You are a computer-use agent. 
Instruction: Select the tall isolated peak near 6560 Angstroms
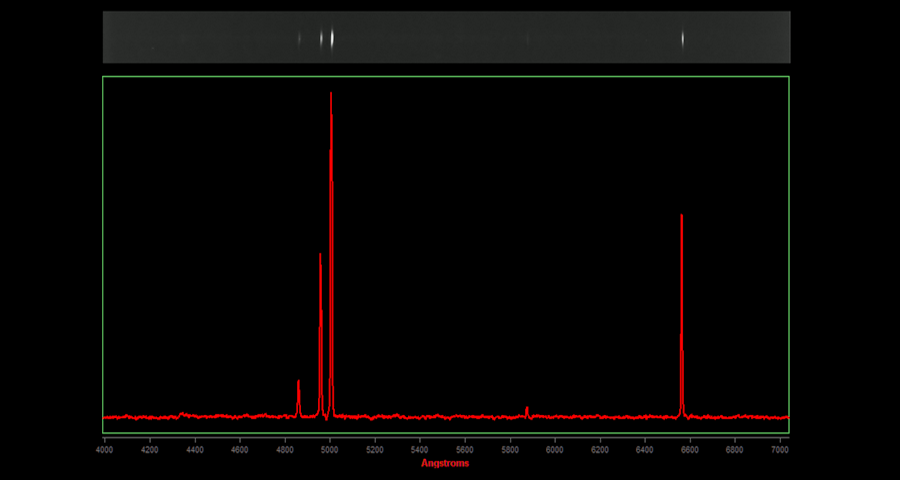682,217
